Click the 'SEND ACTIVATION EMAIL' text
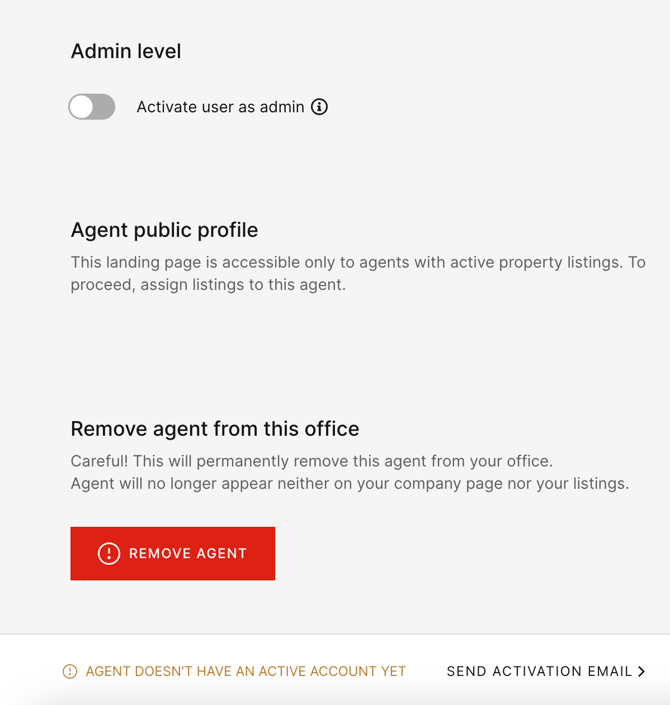670x705 pixels. click(x=539, y=671)
